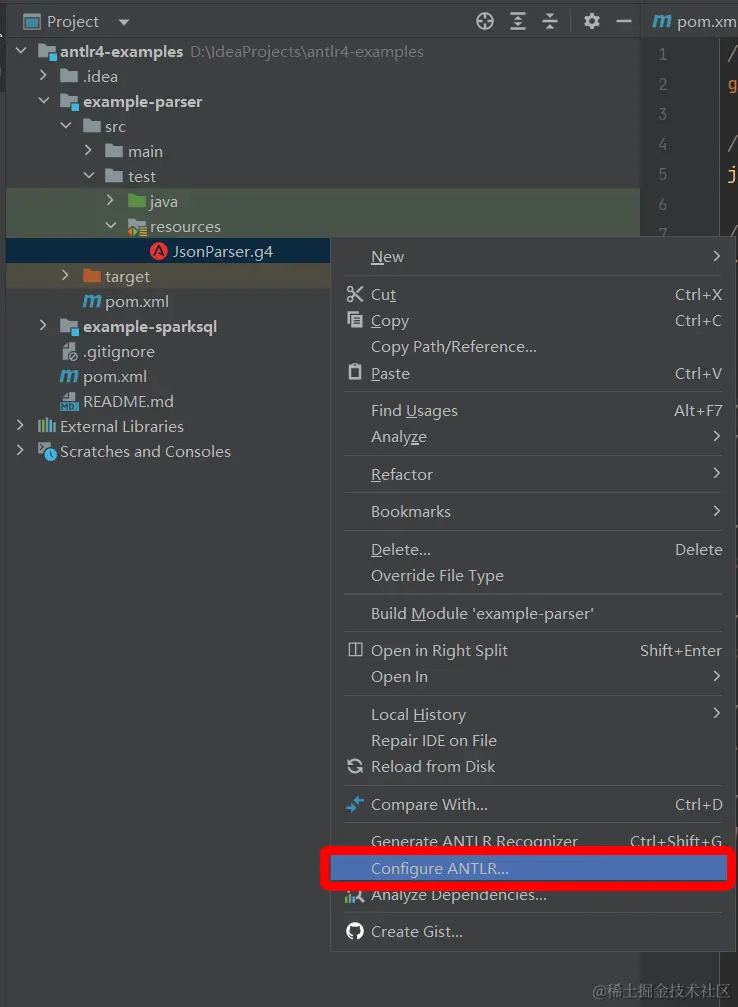Click the GitHub Create Gist icon

click(355, 931)
